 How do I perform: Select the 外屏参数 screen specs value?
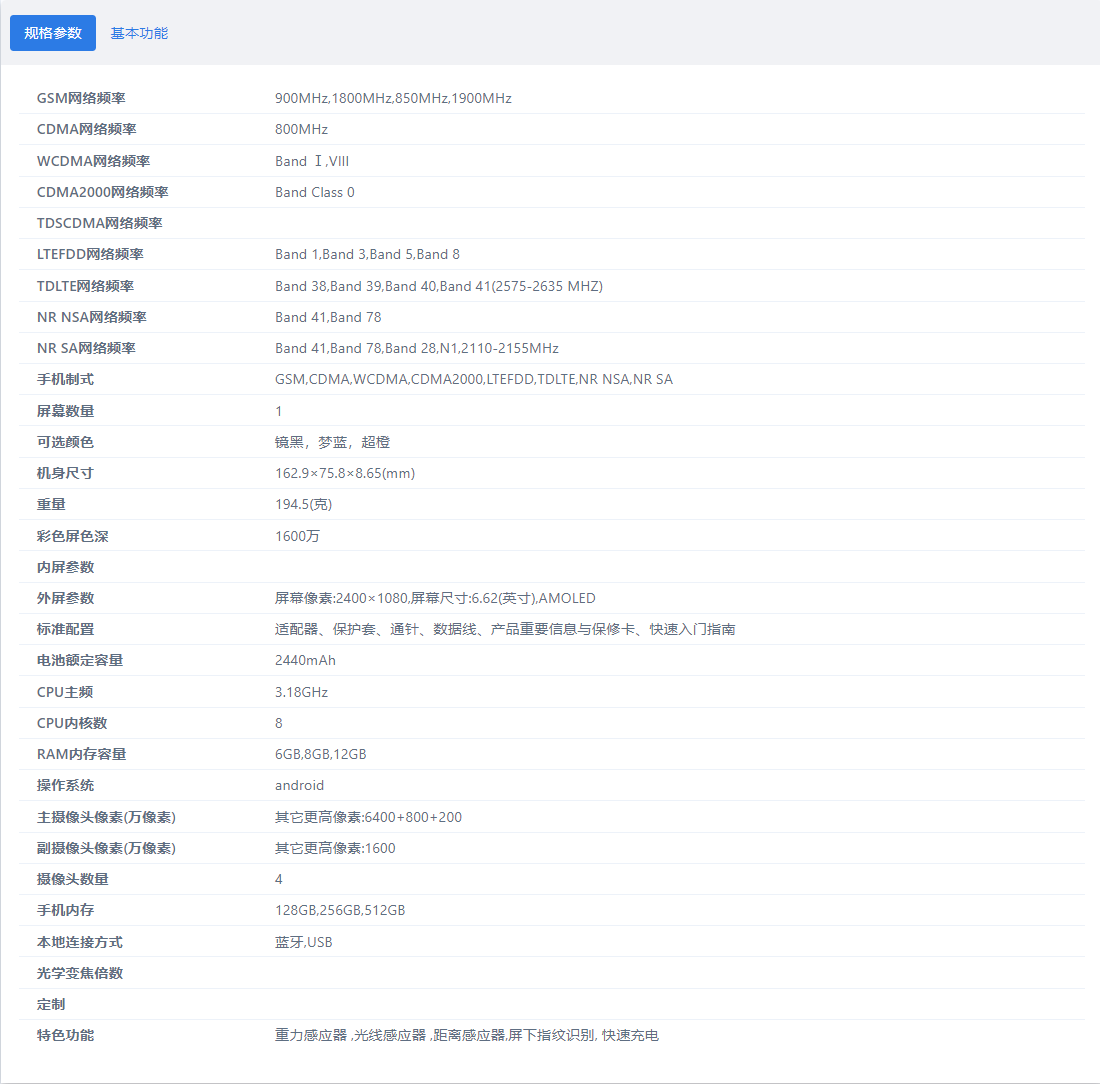(x=435, y=598)
